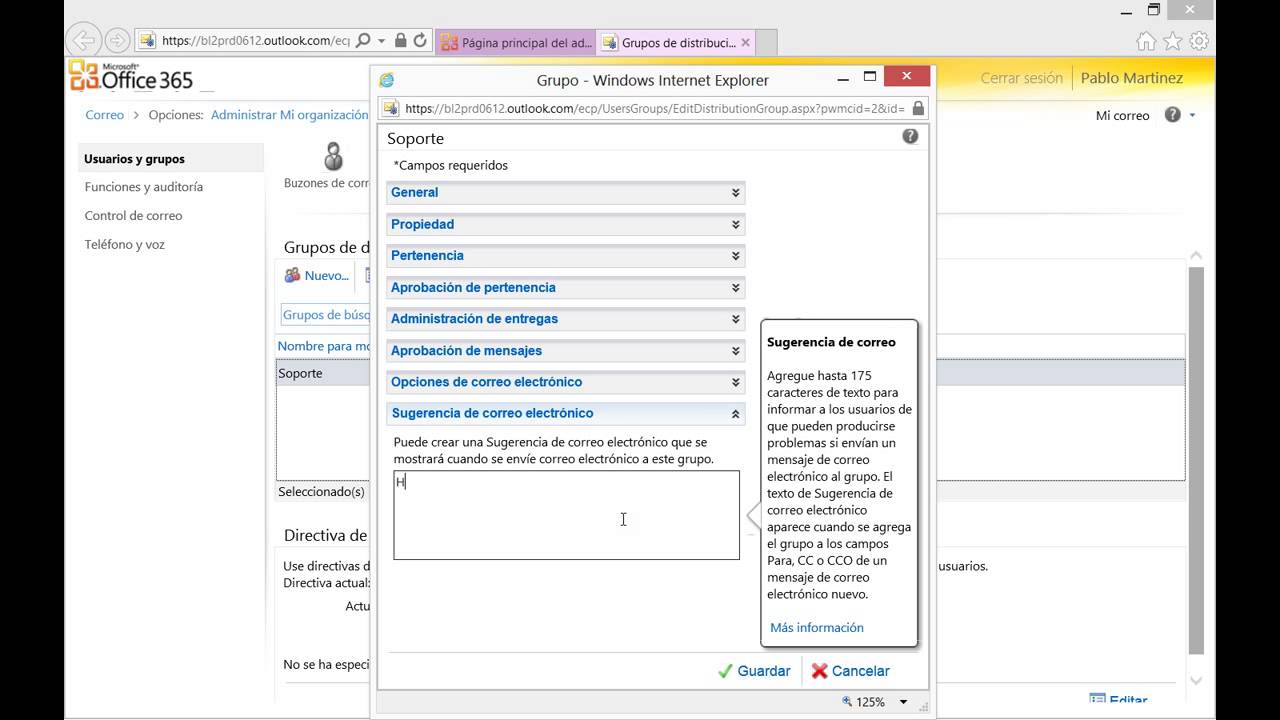Click the Grupos de búsqueda search field

tap(325, 315)
